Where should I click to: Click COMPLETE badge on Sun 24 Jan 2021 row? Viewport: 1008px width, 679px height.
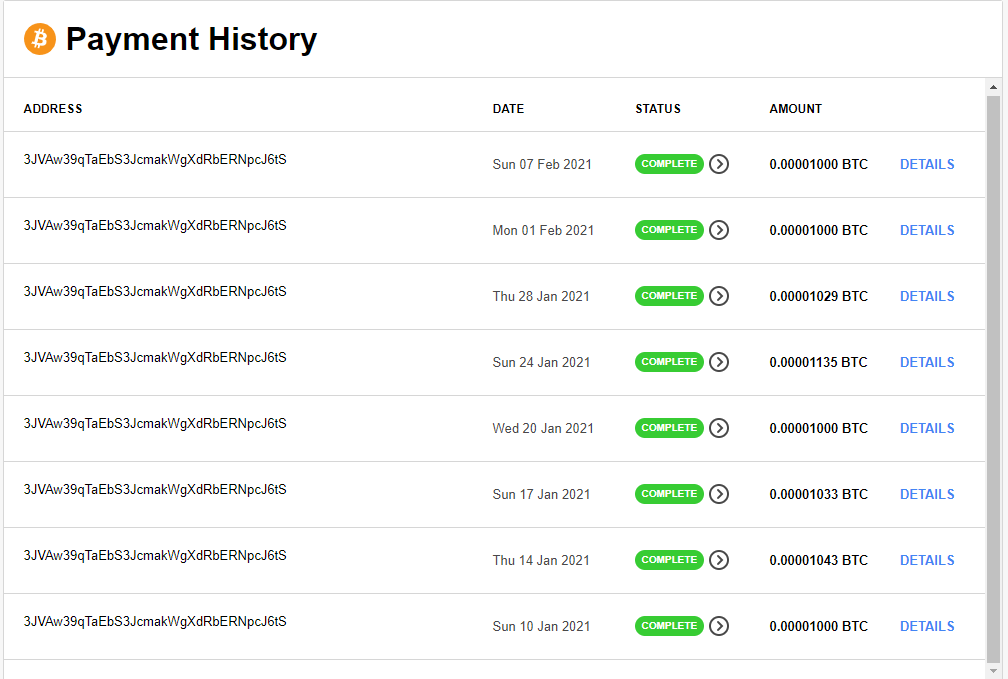669,362
